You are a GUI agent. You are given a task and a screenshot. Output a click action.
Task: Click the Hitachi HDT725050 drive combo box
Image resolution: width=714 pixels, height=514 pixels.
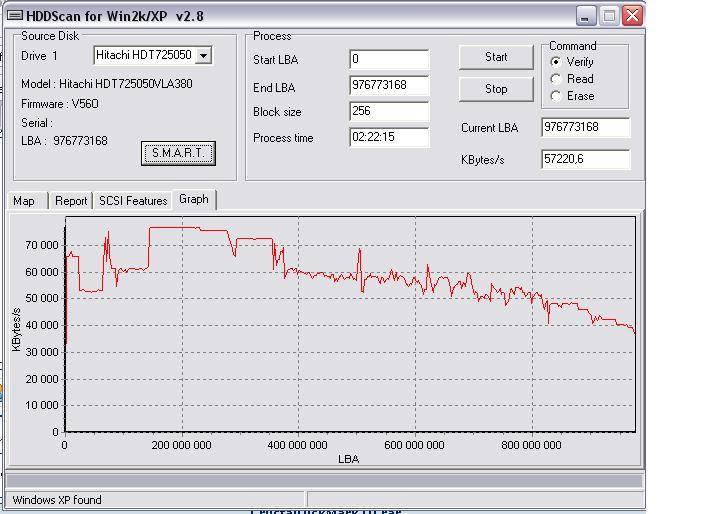(x=153, y=56)
